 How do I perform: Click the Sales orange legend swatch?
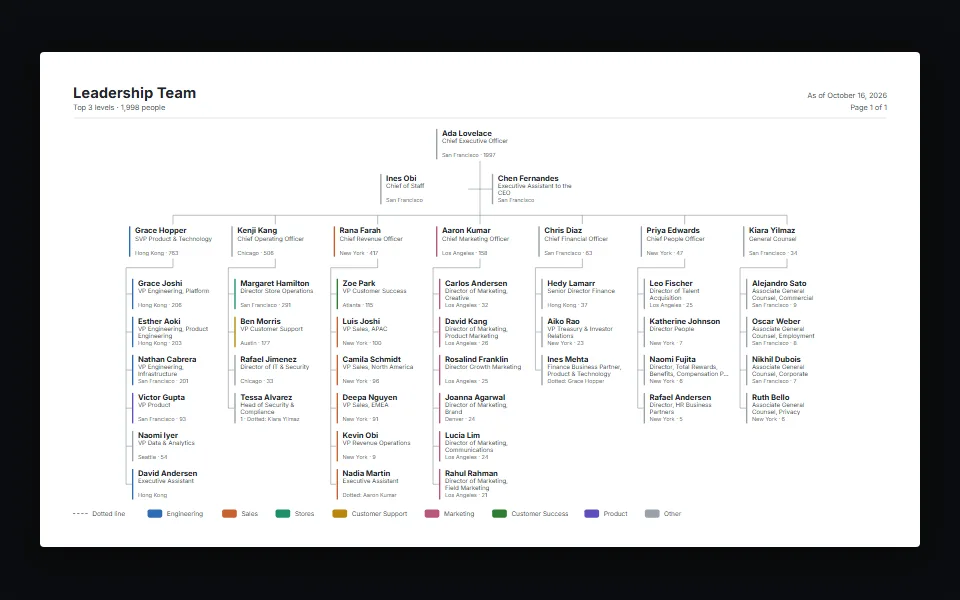(230, 514)
